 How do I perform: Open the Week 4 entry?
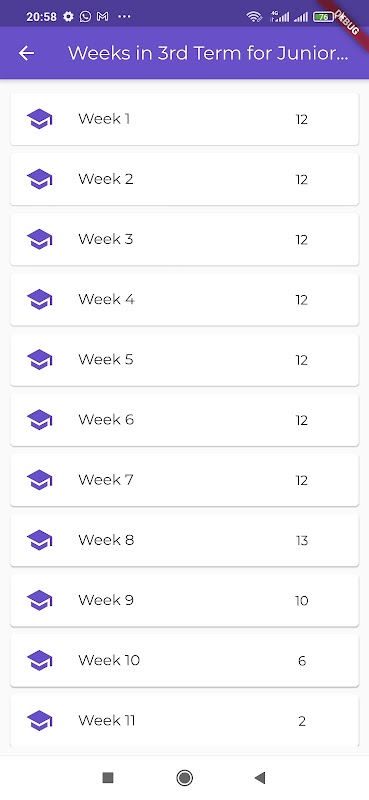coord(184,299)
